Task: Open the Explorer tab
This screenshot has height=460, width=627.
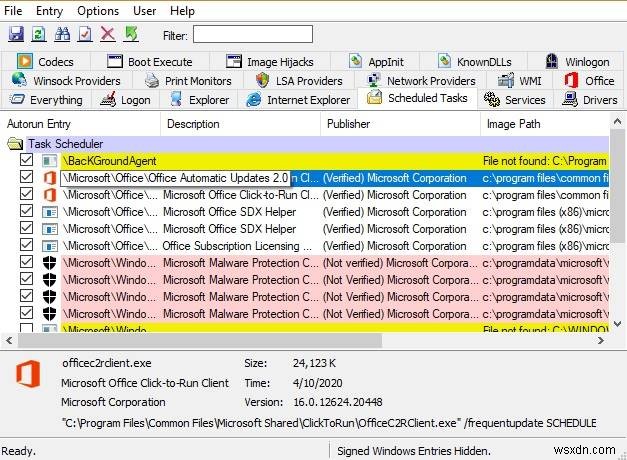Action: [199, 100]
